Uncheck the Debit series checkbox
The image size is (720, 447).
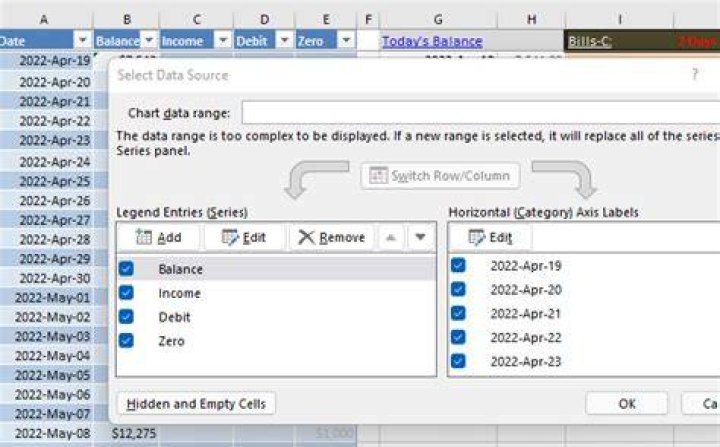coord(126,317)
